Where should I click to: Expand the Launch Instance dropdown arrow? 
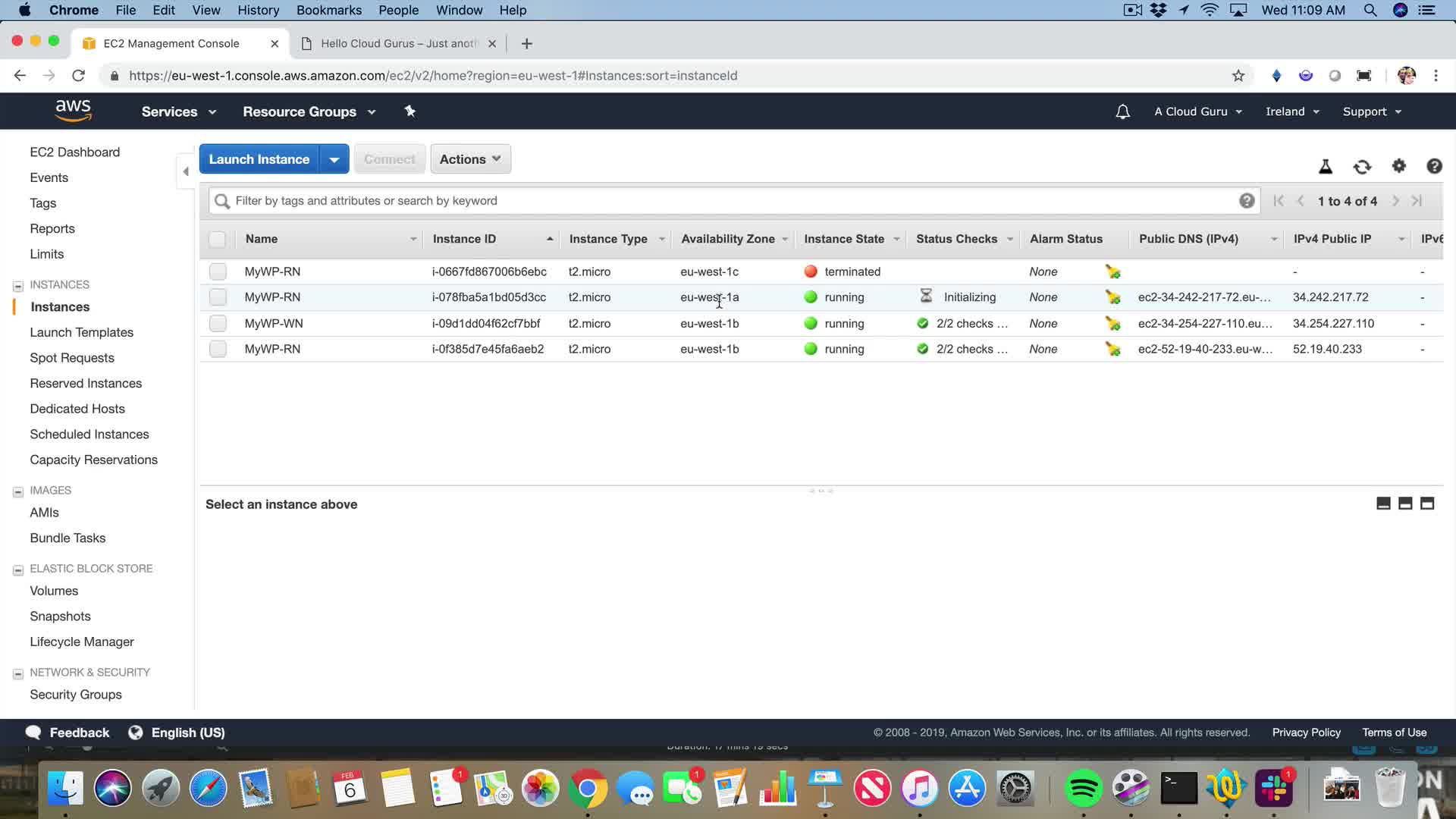coord(334,159)
